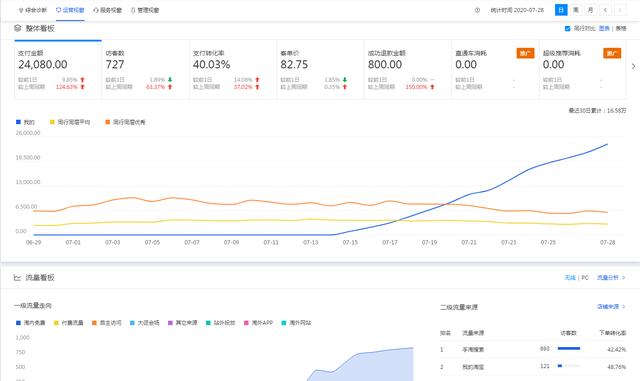Click the 693 visitor bar for 手淘搜索
Viewport: 640px width, 381px height.
tap(569, 348)
